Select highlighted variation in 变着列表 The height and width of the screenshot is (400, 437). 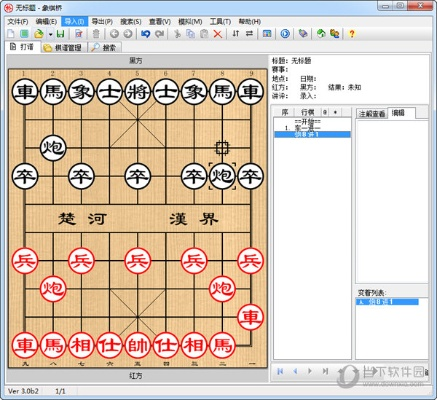point(387,302)
